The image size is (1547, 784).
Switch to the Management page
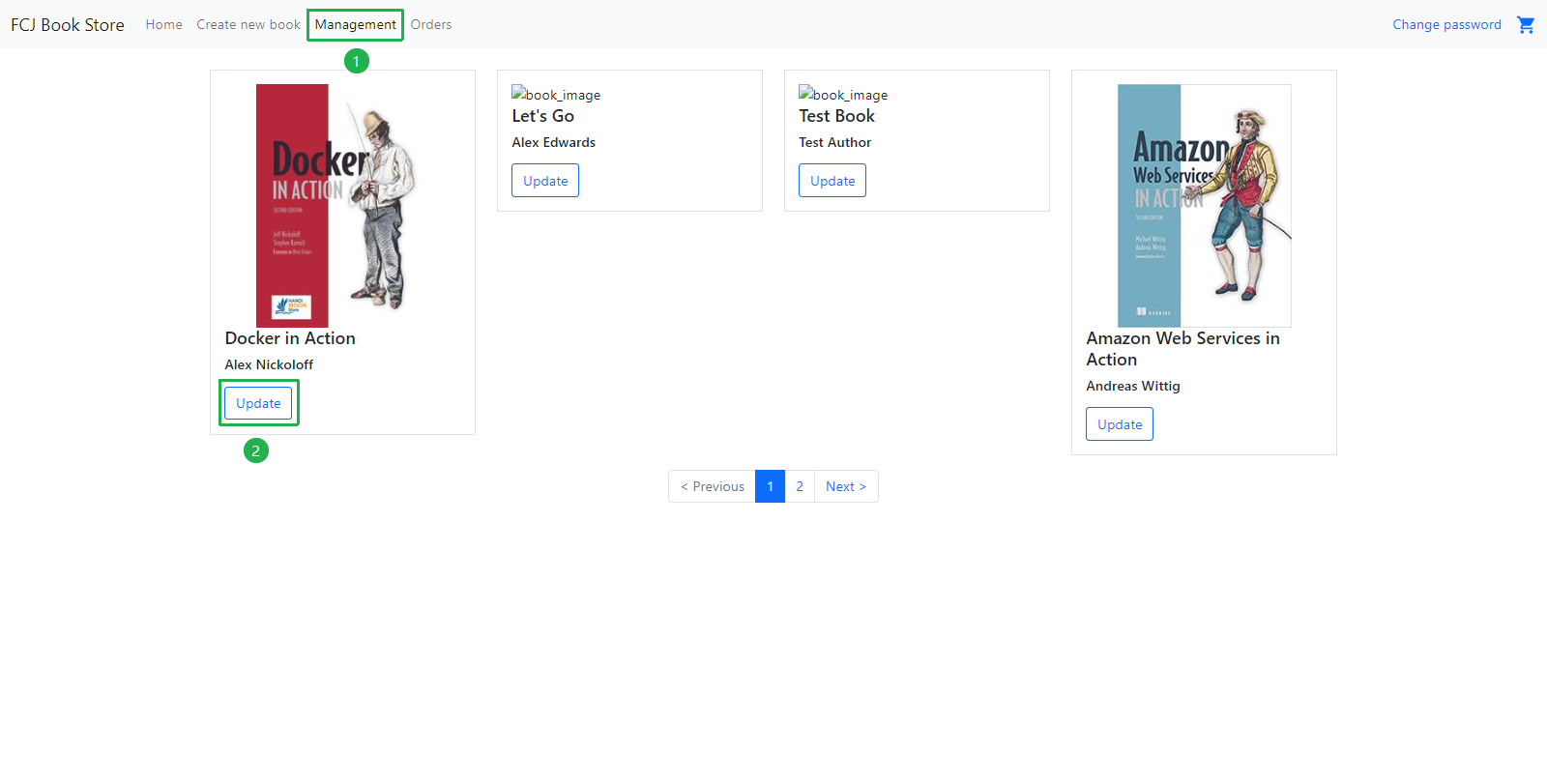coord(355,25)
